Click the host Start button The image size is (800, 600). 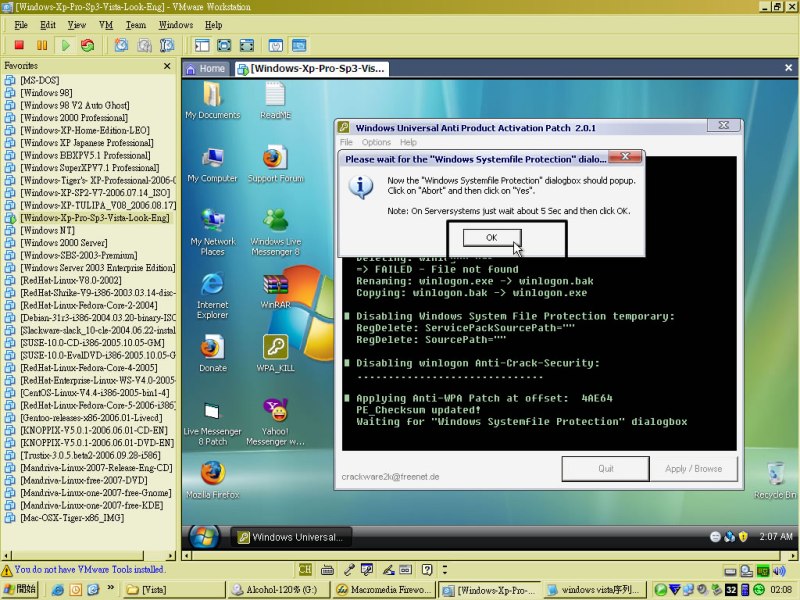click(x=20, y=589)
